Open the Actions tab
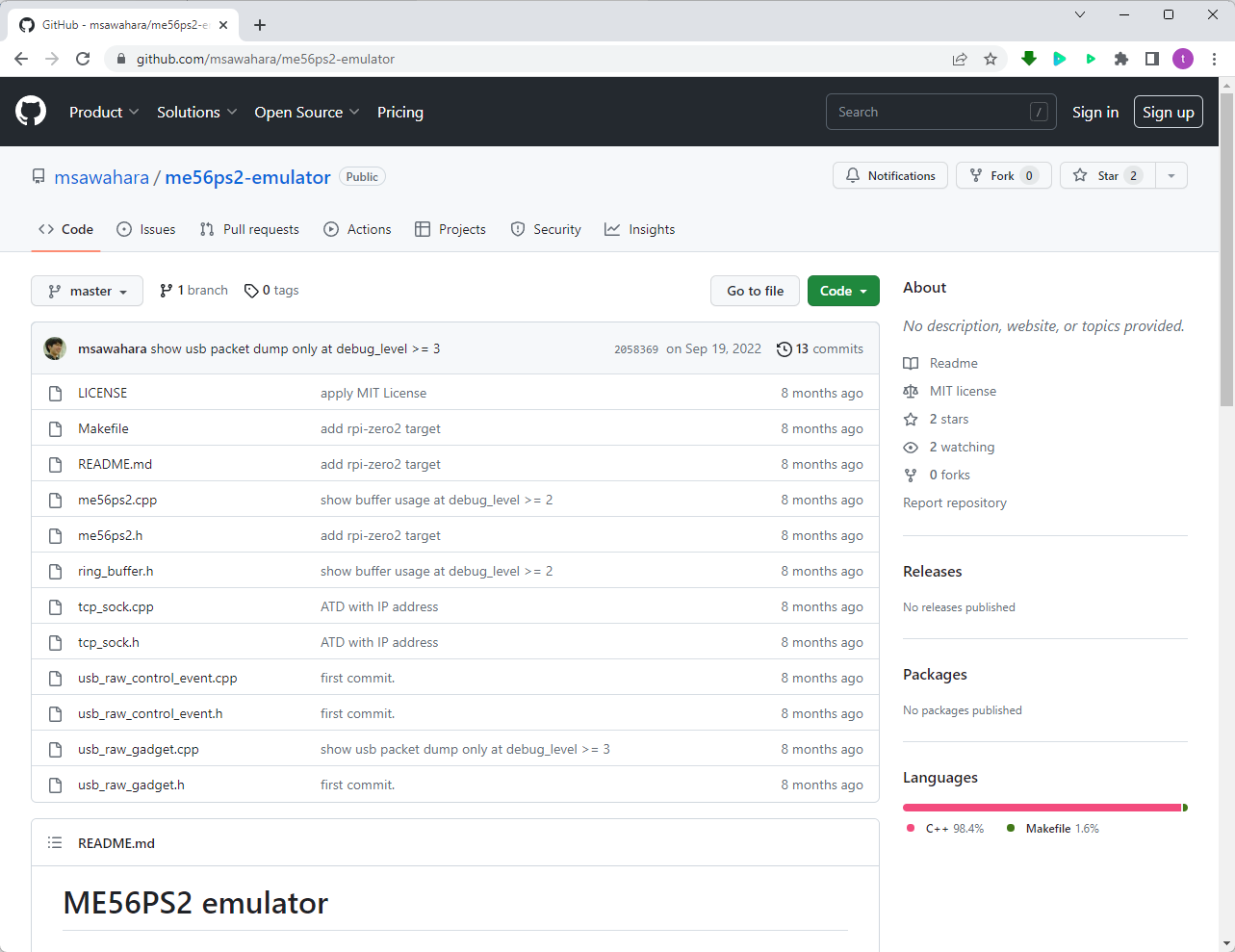Viewport: 1235px width, 952px height. click(x=358, y=229)
